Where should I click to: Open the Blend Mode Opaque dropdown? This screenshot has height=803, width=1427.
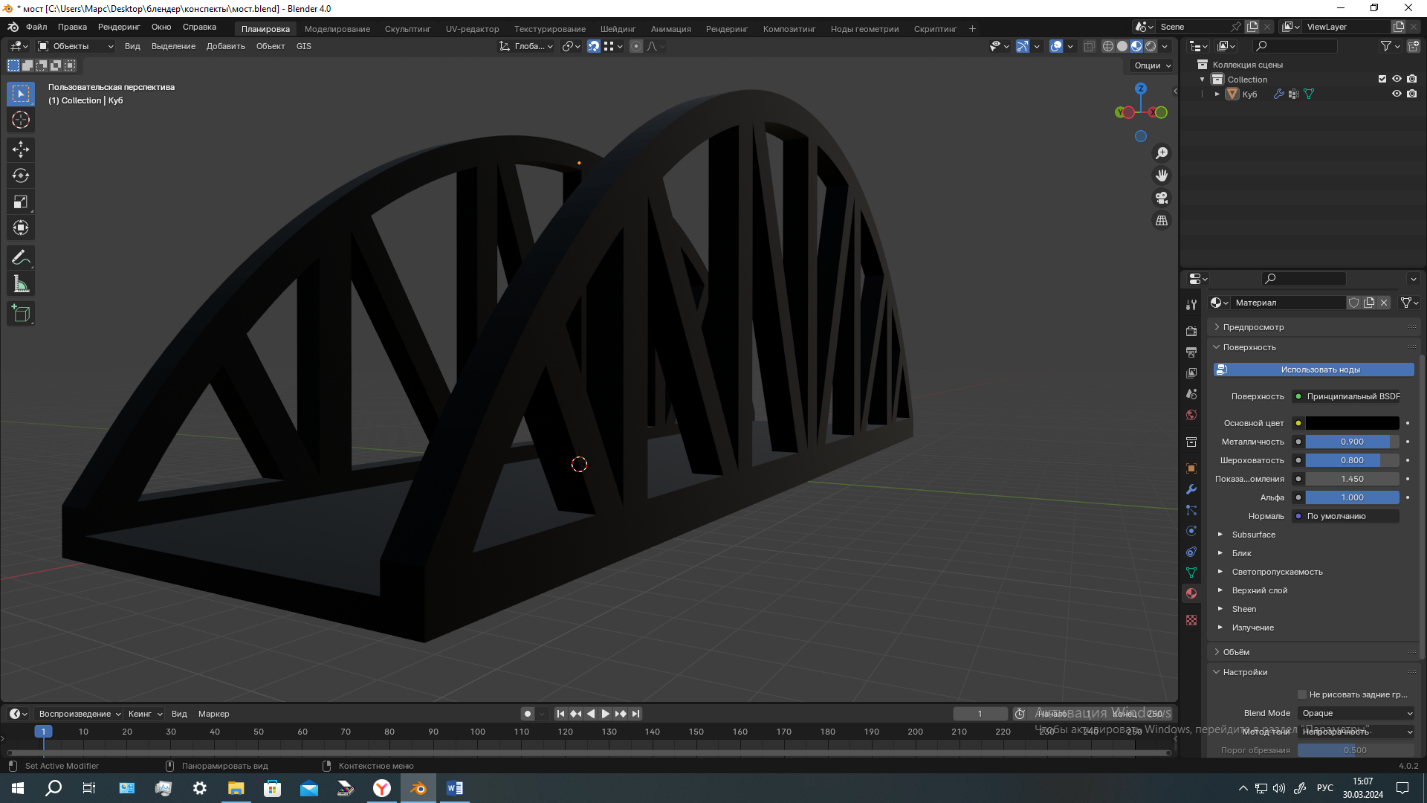(1356, 713)
